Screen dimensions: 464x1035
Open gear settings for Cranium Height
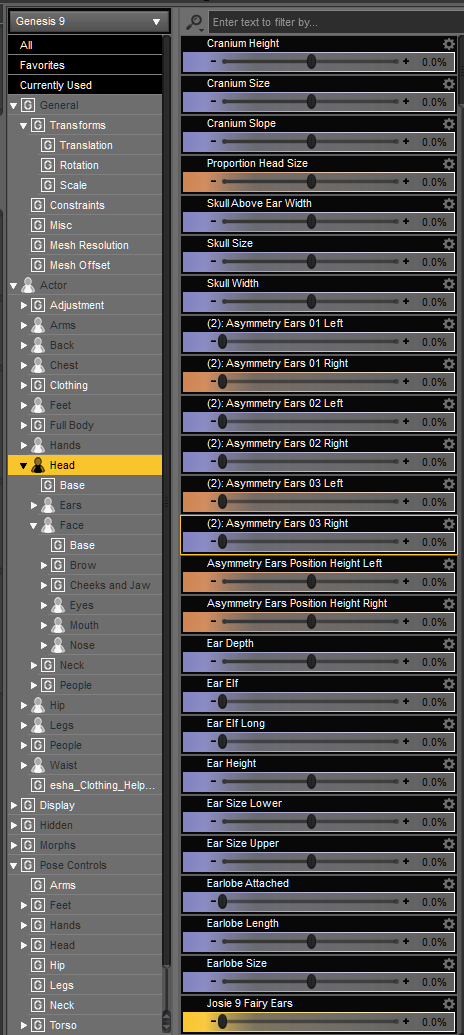pos(449,44)
